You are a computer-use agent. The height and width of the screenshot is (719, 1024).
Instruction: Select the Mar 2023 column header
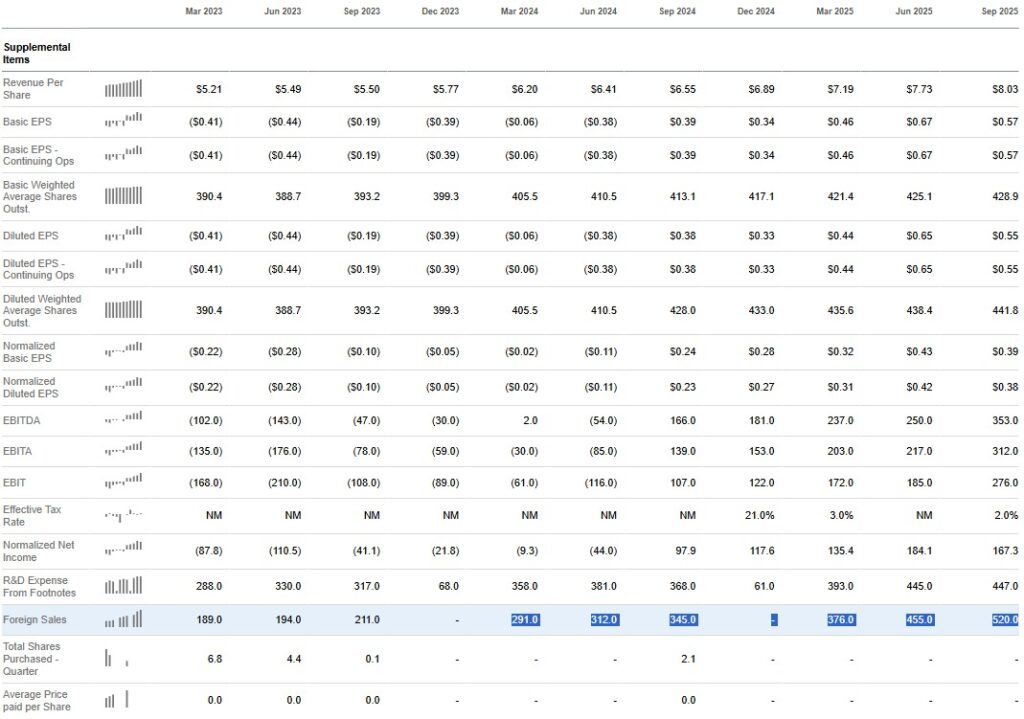205,11
